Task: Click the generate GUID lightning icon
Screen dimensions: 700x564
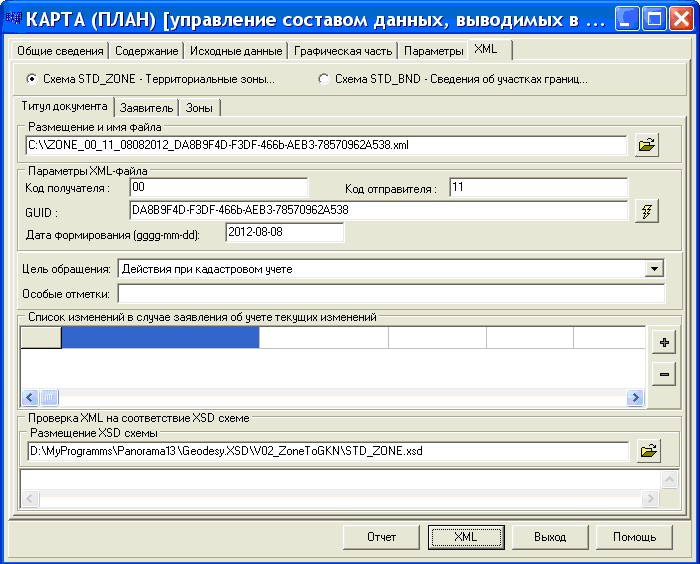Action: [647, 211]
